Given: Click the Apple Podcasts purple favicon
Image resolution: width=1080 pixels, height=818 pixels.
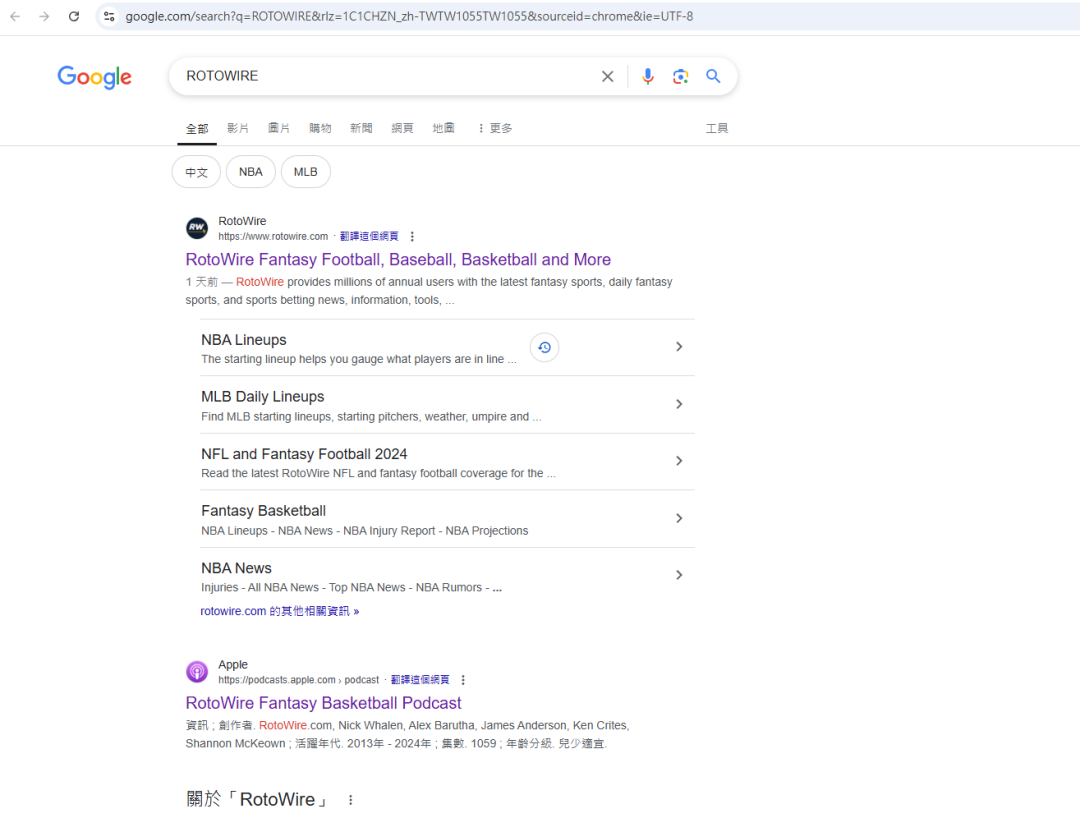Looking at the screenshot, I should [x=197, y=671].
